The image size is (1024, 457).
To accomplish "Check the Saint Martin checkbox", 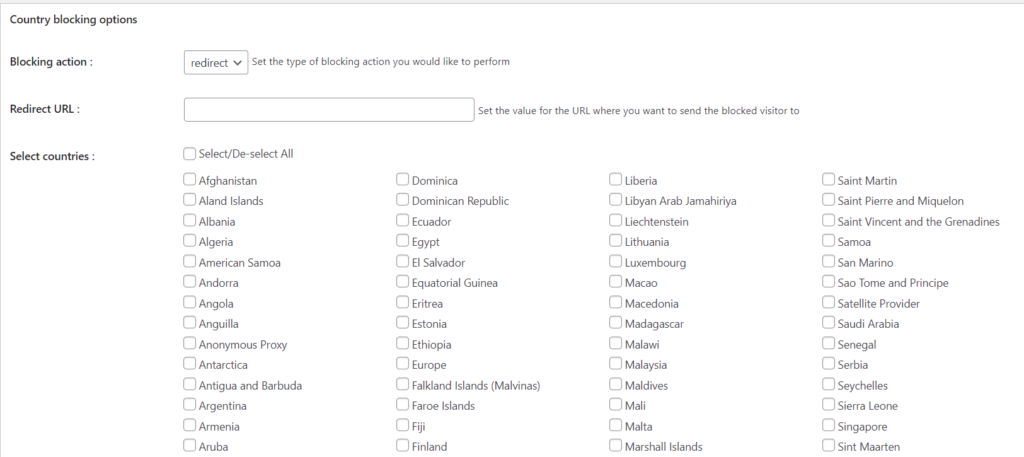I will tap(829, 180).
